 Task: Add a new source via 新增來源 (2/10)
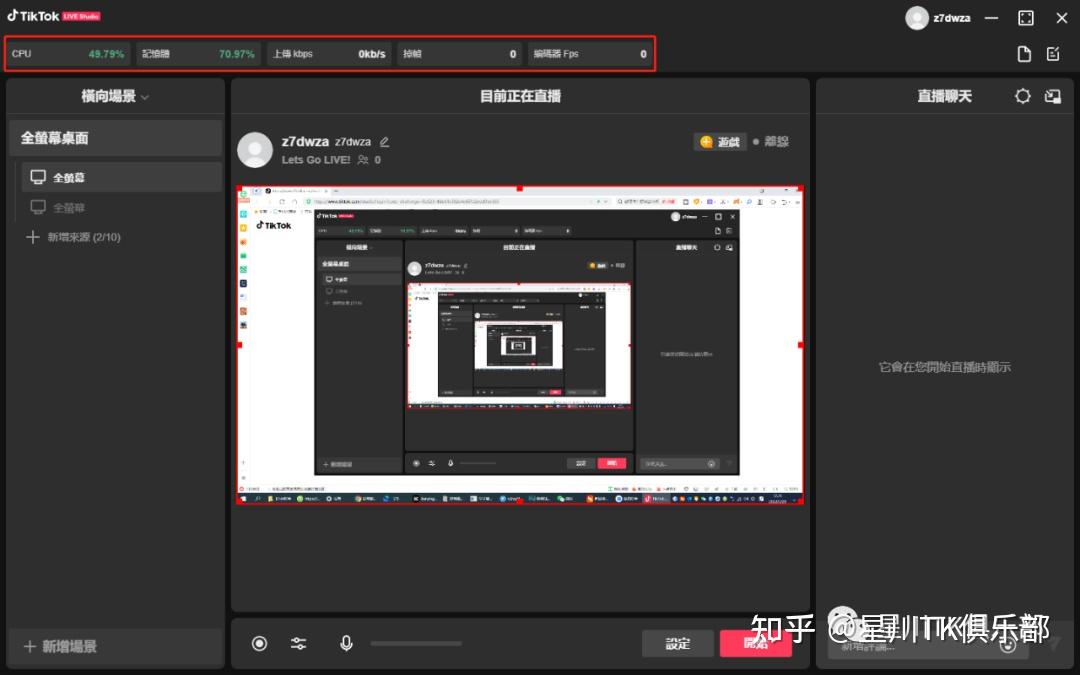point(73,237)
